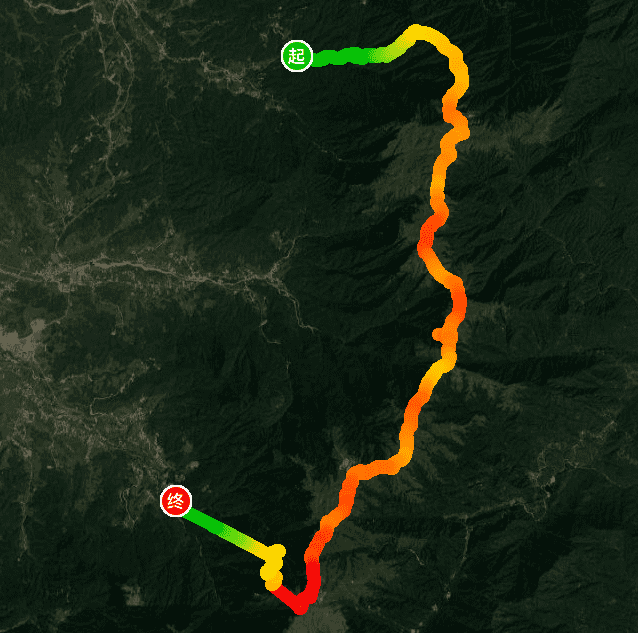
Task: Select the dark red-orange track segment mid-route
Action: click(430, 231)
